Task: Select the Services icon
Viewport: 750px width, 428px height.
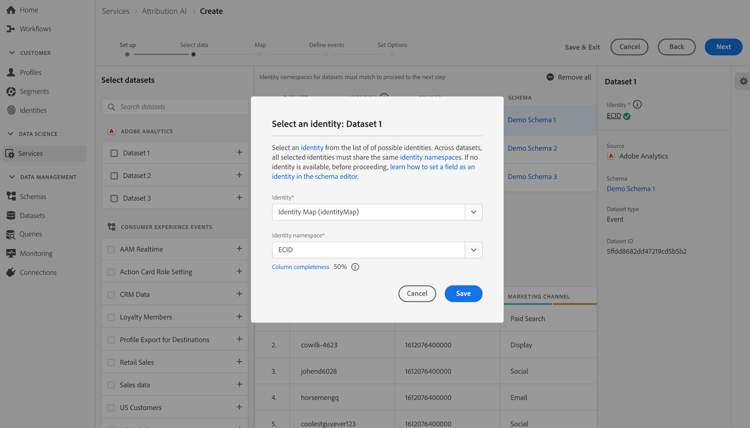Action: click(10, 154)
